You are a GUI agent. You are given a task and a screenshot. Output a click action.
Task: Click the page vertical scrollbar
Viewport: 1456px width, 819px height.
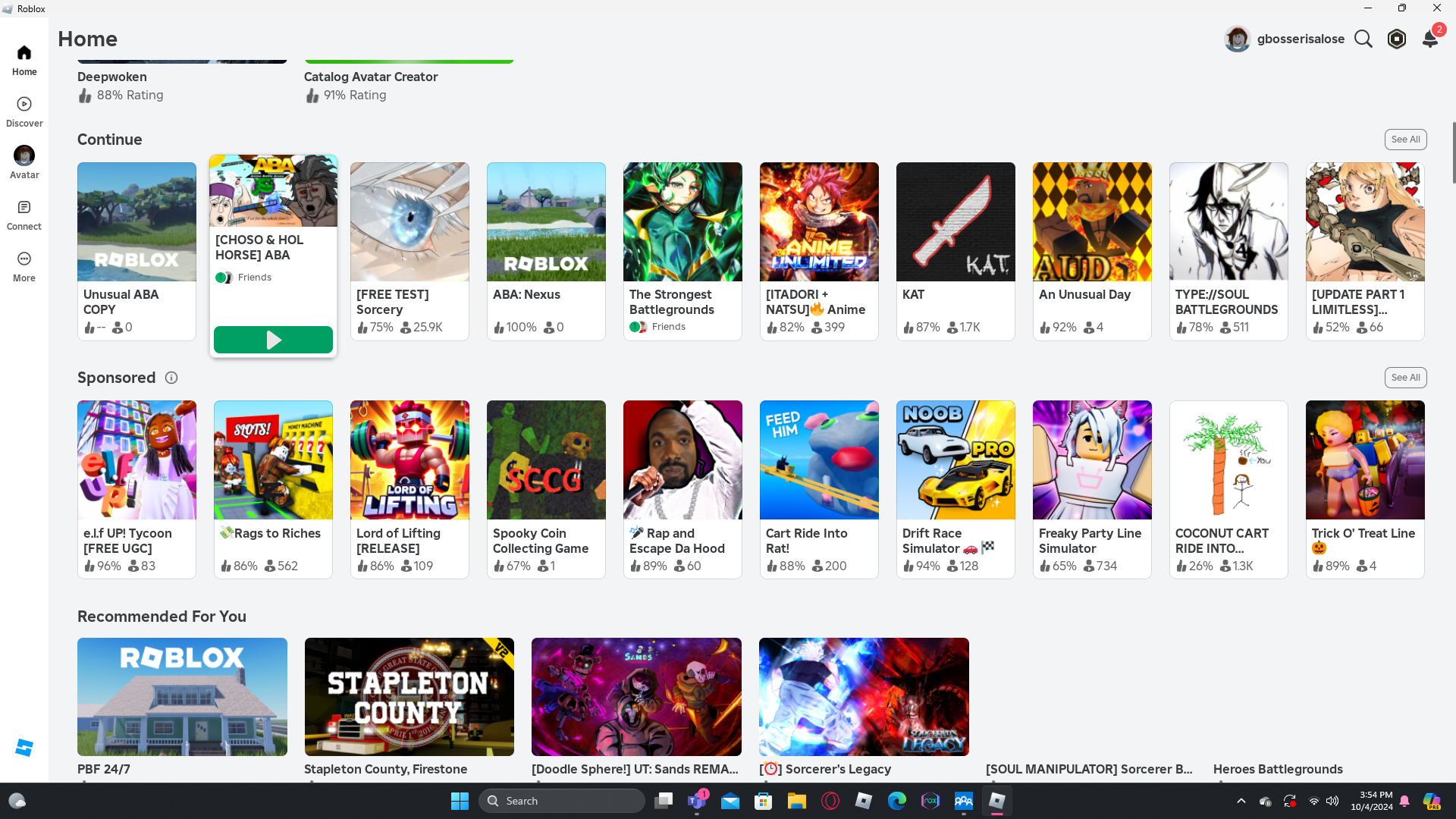pos(1453,152)
